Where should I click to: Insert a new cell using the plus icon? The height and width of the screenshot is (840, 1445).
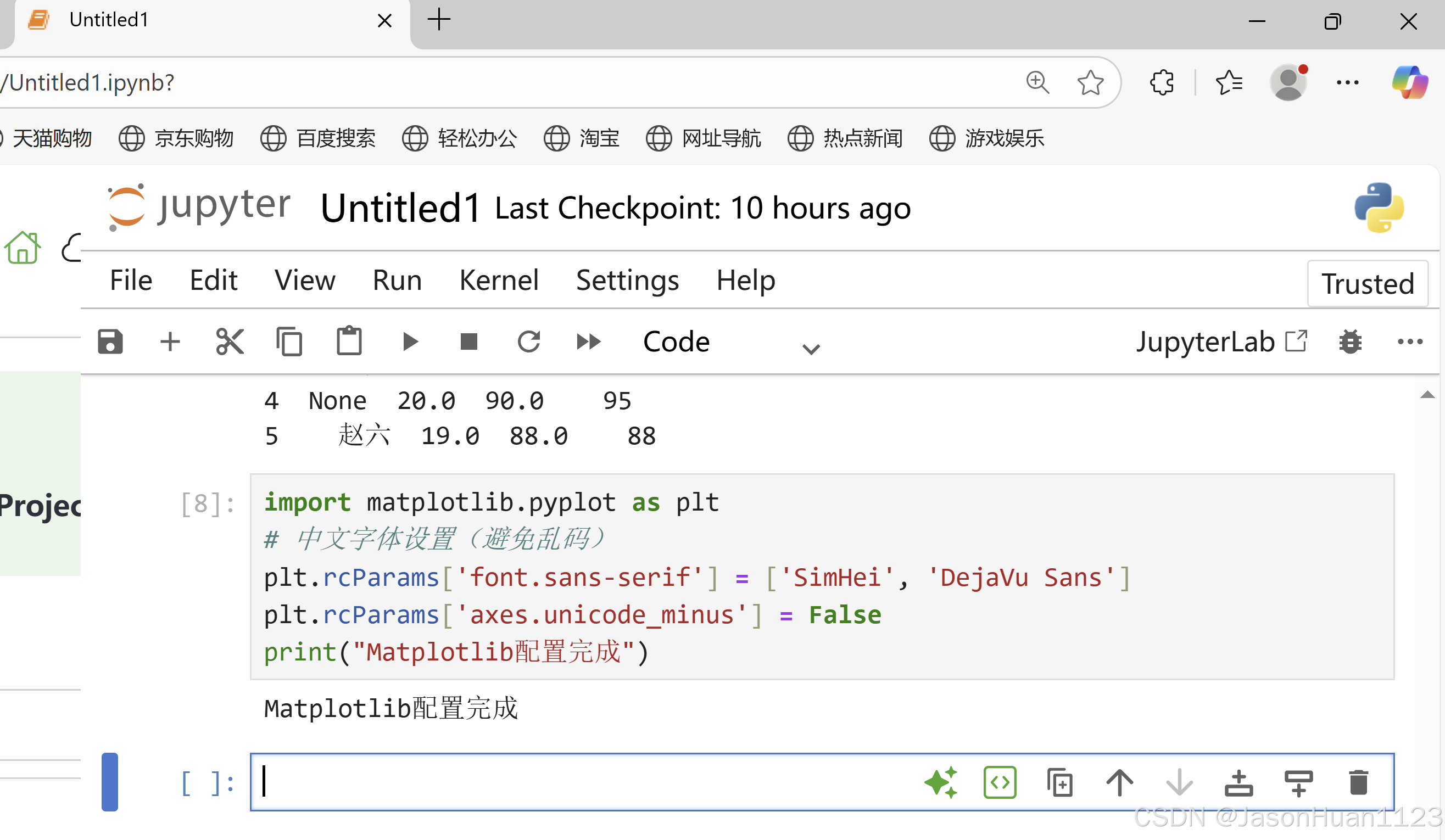tap(170, 341)
